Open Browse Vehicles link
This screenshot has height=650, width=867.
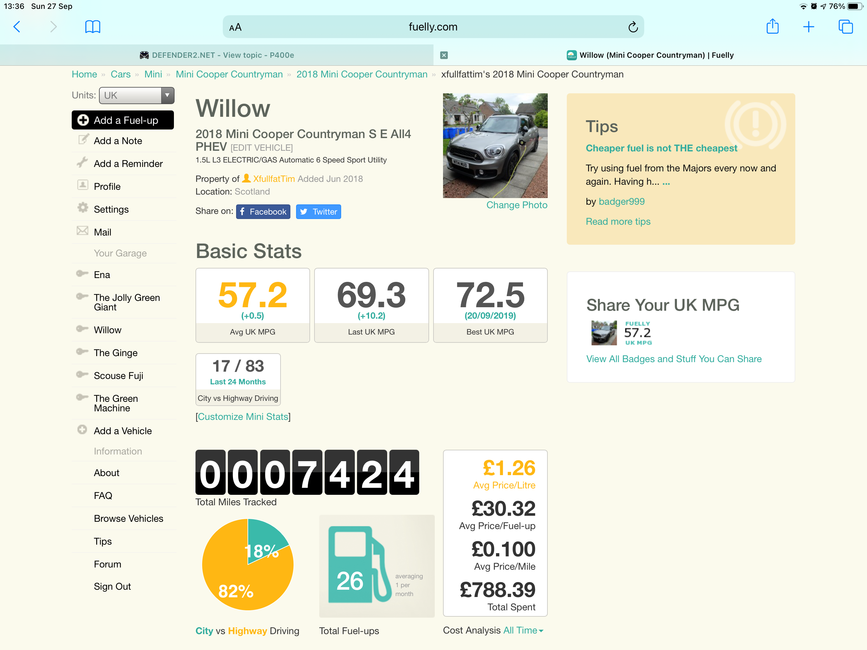[129, 518]
